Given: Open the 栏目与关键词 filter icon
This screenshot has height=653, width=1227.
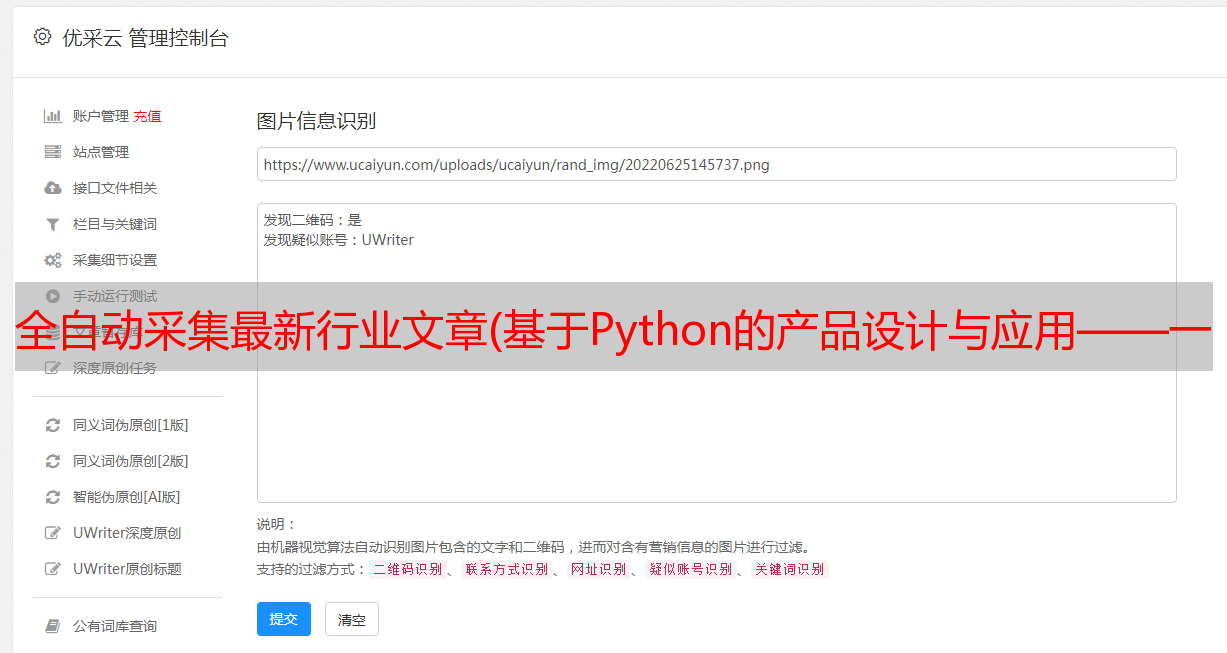Looking at the screenshot, I should (53, 224).
